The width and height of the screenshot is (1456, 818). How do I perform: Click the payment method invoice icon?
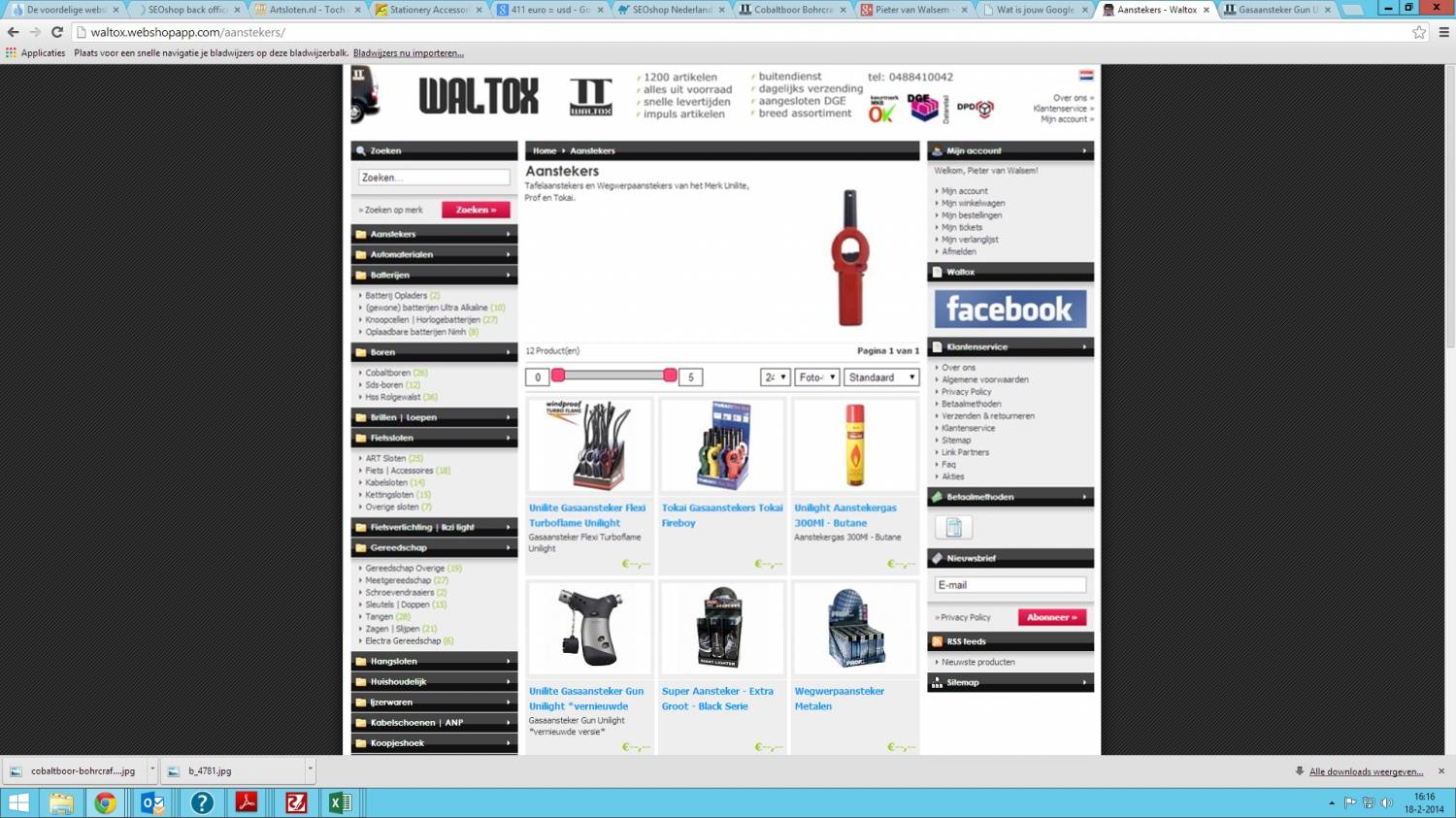click(x=953, y=527)
